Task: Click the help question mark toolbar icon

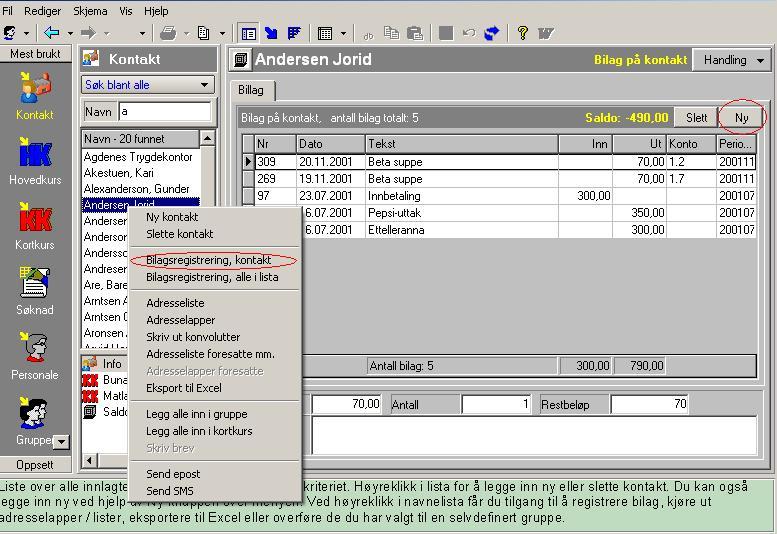Action: pos(522,33)
